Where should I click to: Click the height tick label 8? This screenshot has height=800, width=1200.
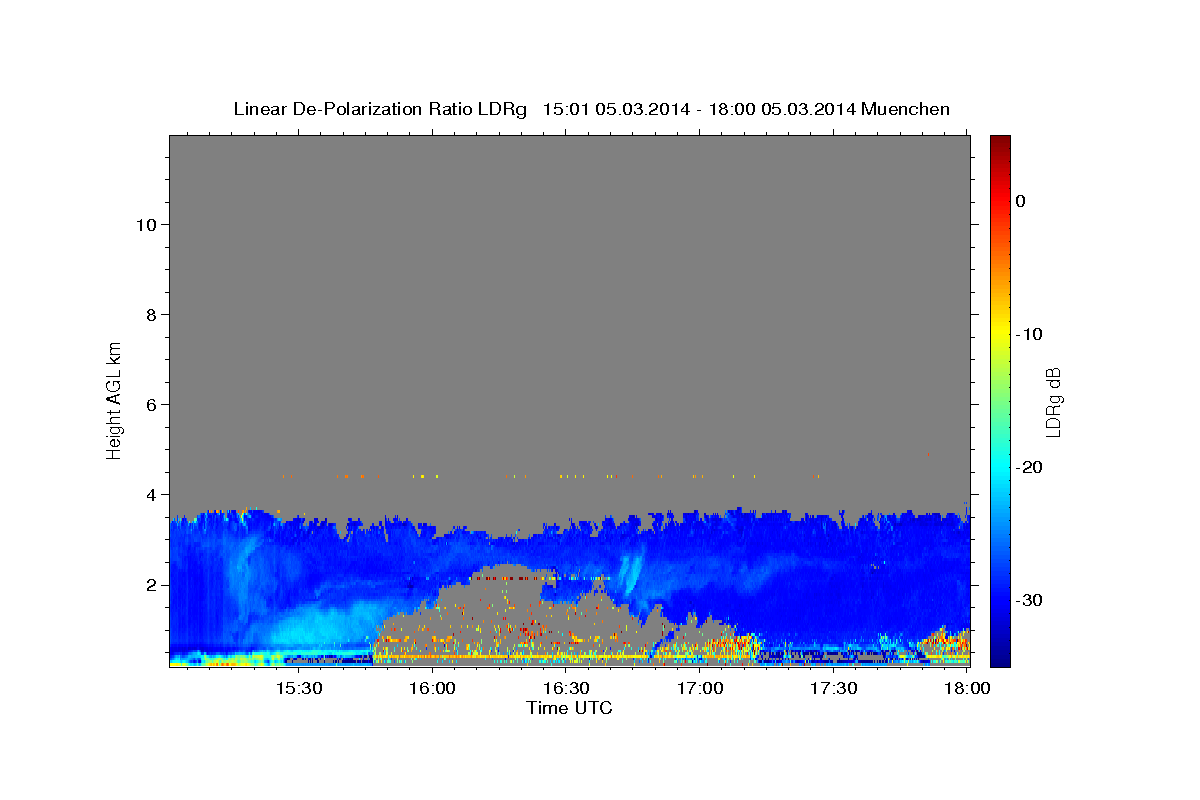tap(149, 314)
